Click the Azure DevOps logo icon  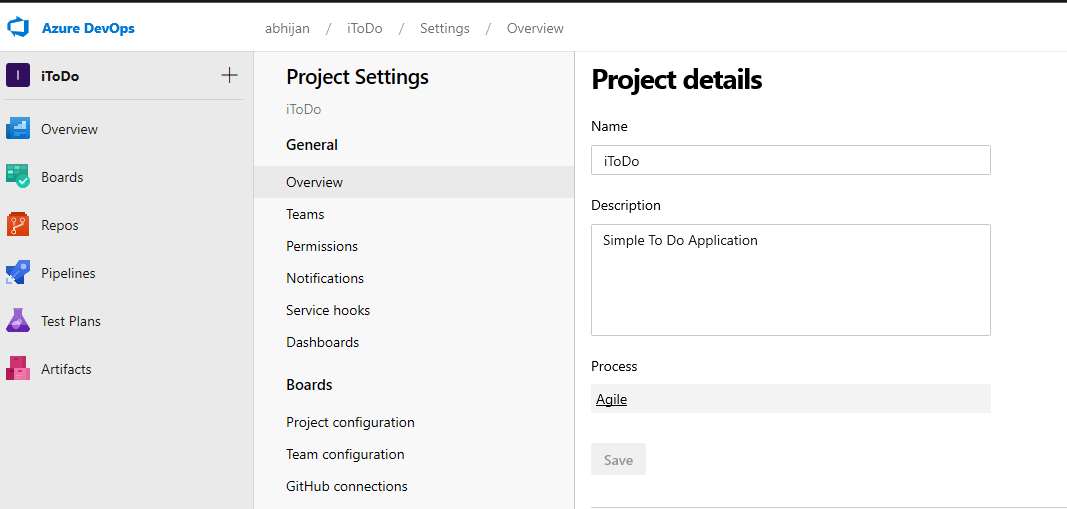point(18,28)
